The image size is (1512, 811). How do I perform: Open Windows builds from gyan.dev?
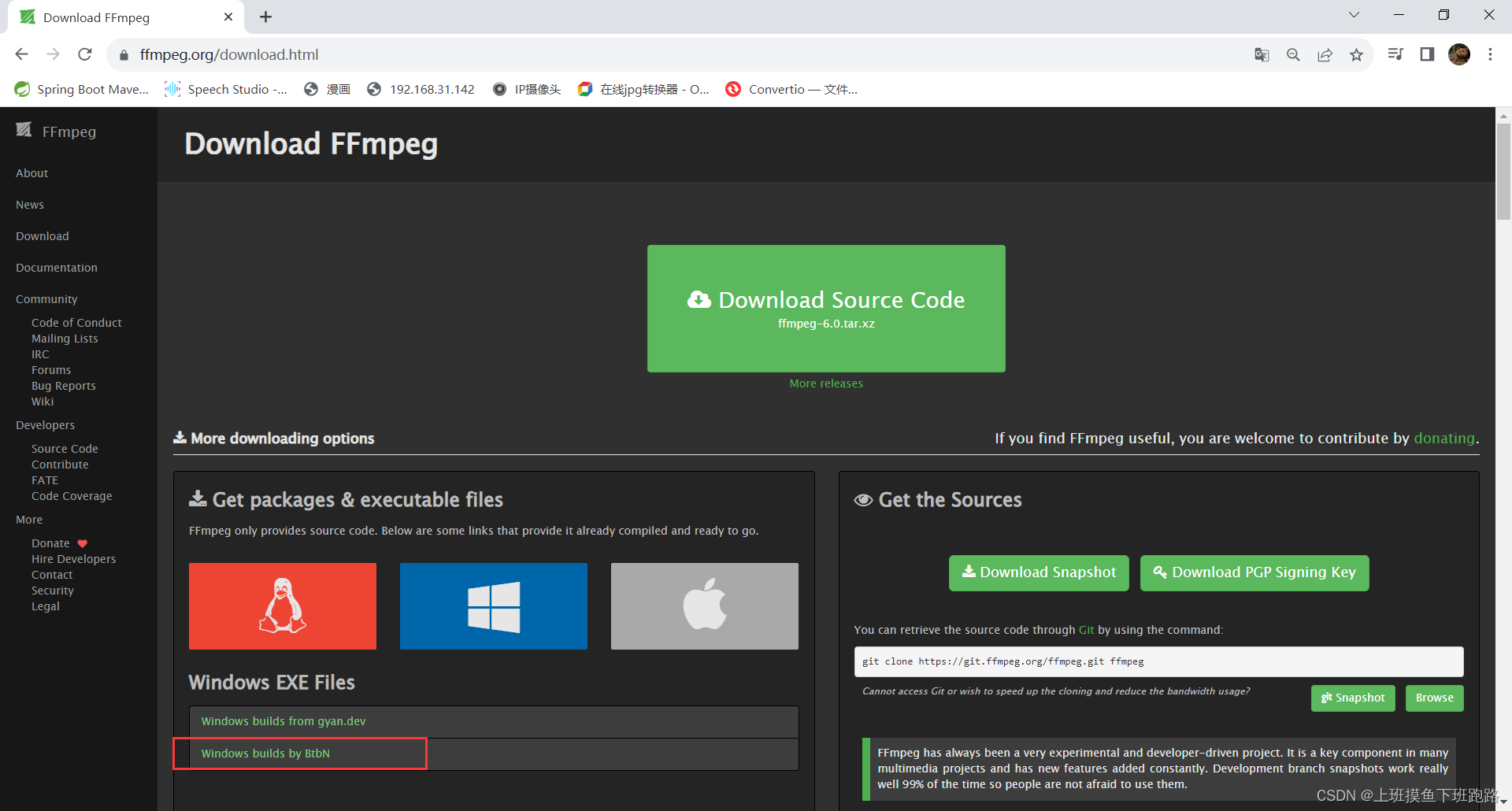click(283, 721)
